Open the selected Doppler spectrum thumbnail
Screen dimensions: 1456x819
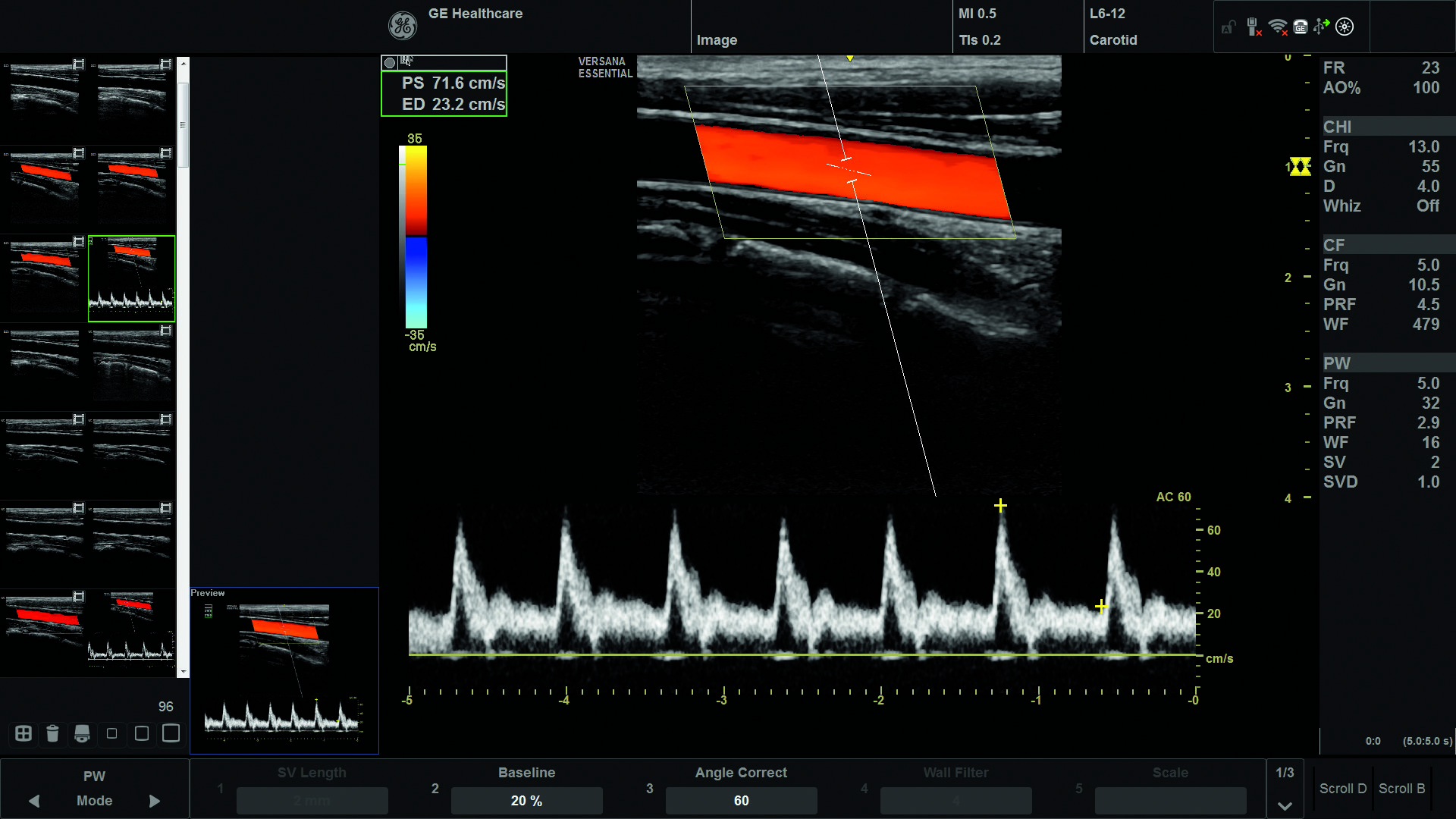[132, 278]
